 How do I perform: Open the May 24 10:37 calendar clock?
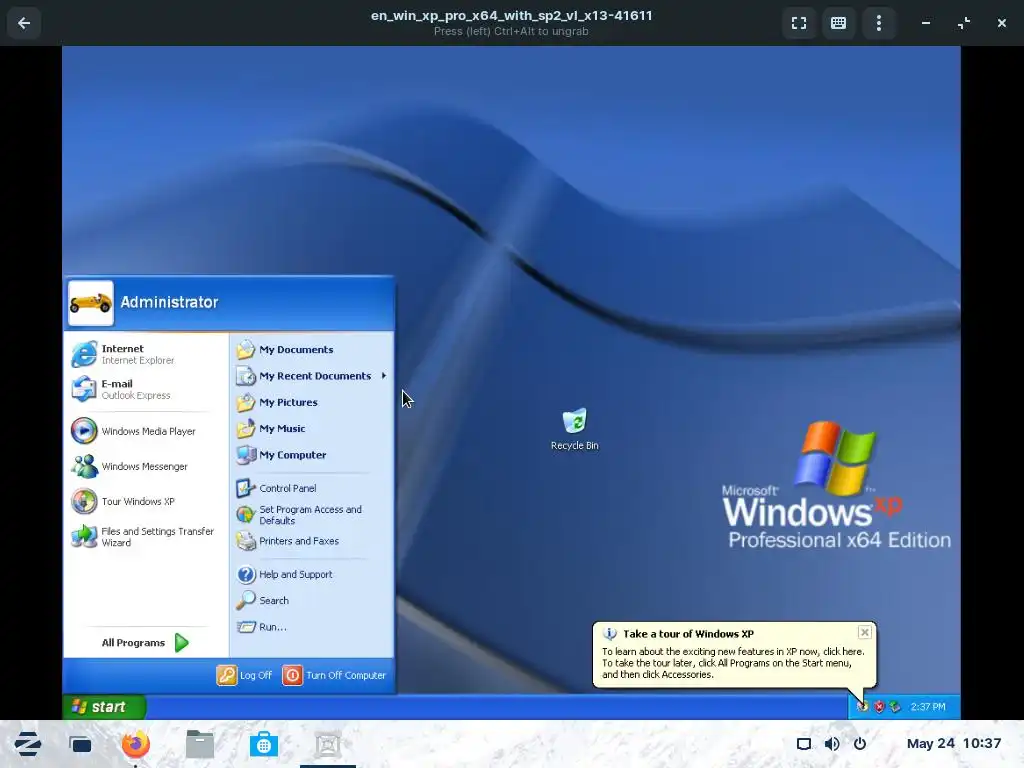[x=953, y=744]
